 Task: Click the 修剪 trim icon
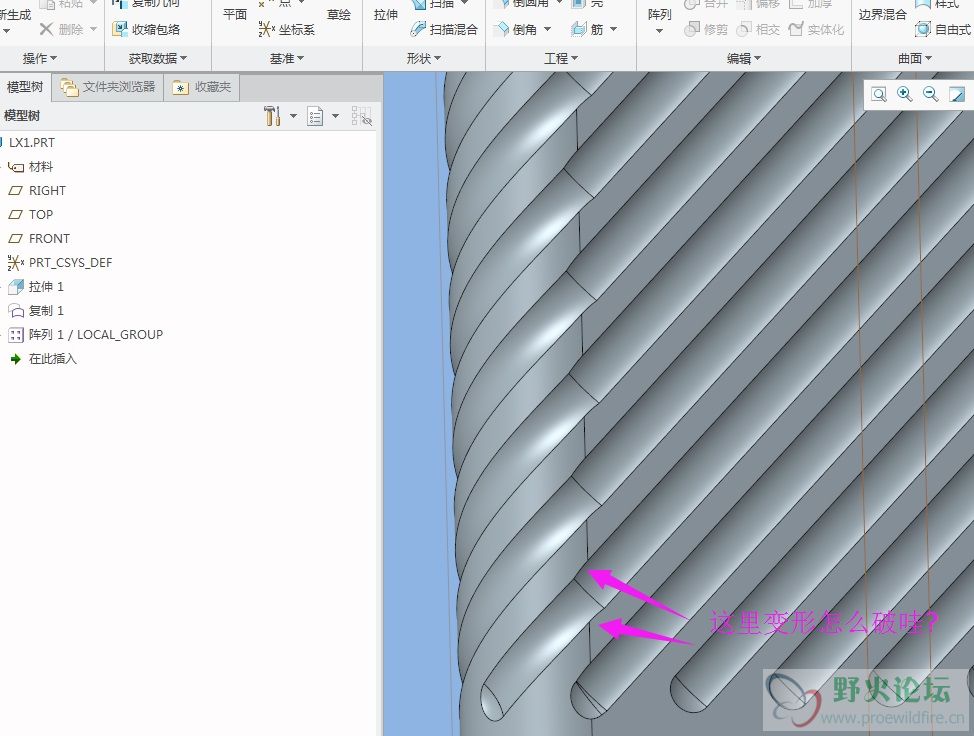click(691, 29)
